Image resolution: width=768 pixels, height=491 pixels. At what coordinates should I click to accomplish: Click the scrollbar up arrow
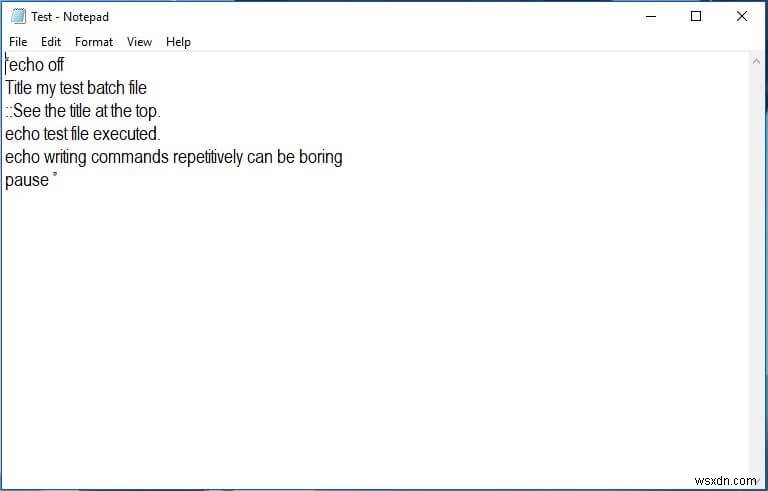[x=757, y=61]
